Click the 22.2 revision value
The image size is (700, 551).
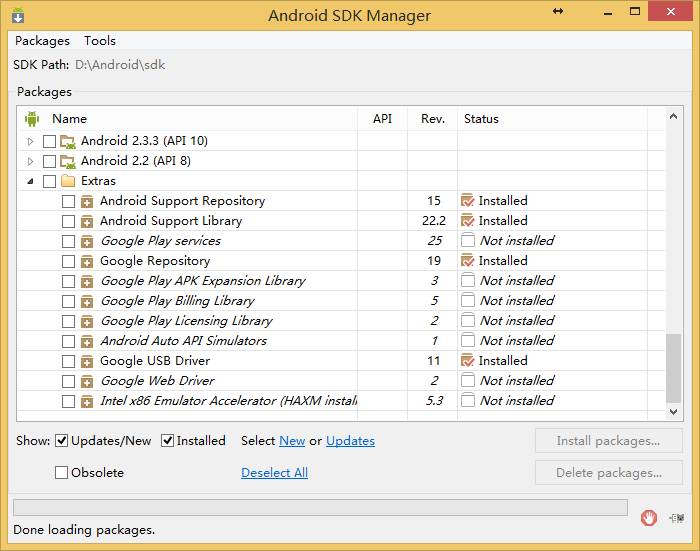(434, 221)
